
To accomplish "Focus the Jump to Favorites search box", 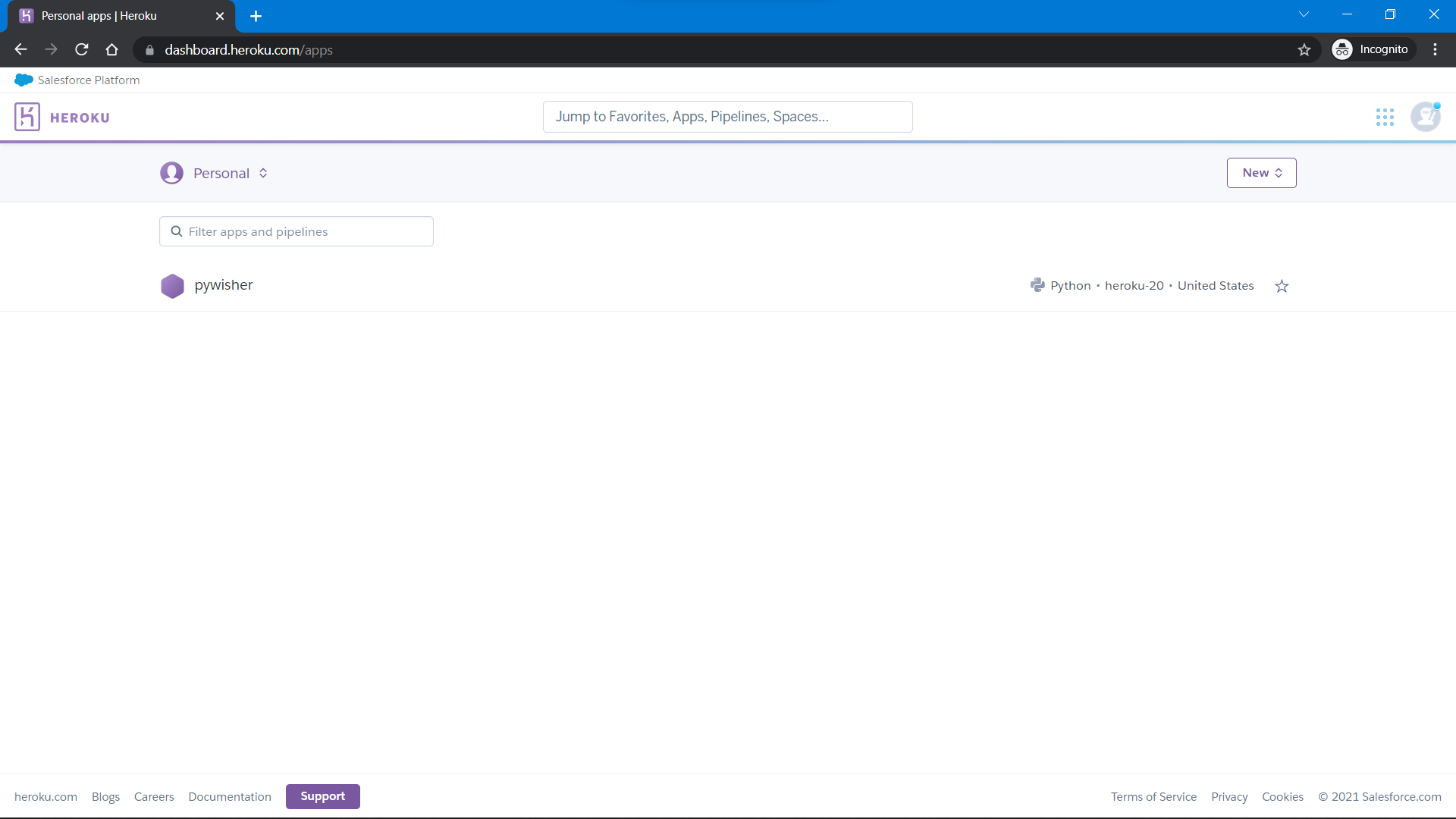I will click(727, 117).
